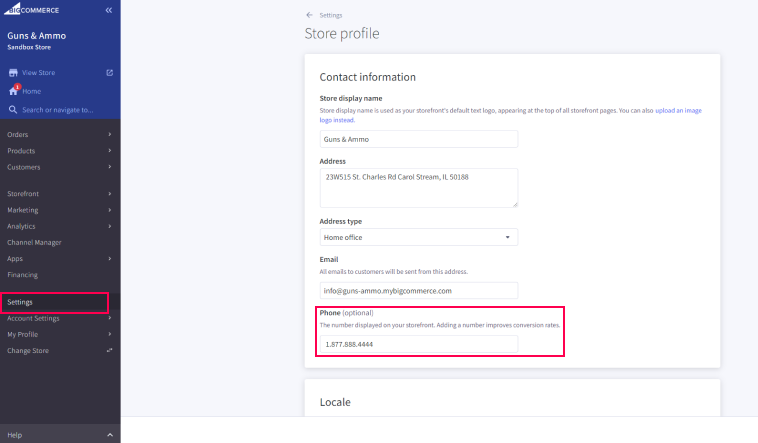Click the Locale section heading

[x=335, y=402]
